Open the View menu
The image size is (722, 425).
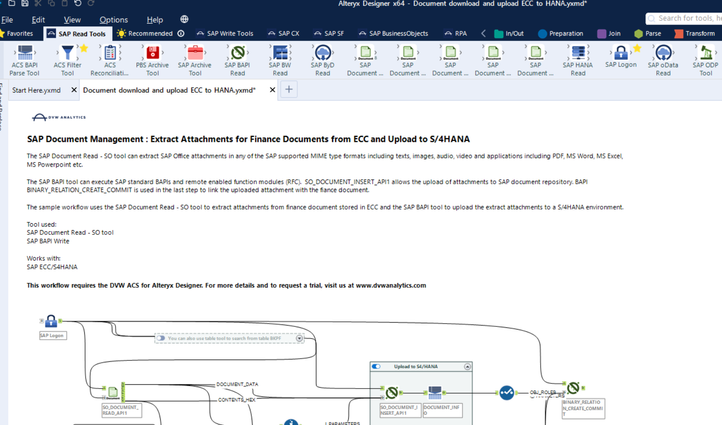(72, 20)
